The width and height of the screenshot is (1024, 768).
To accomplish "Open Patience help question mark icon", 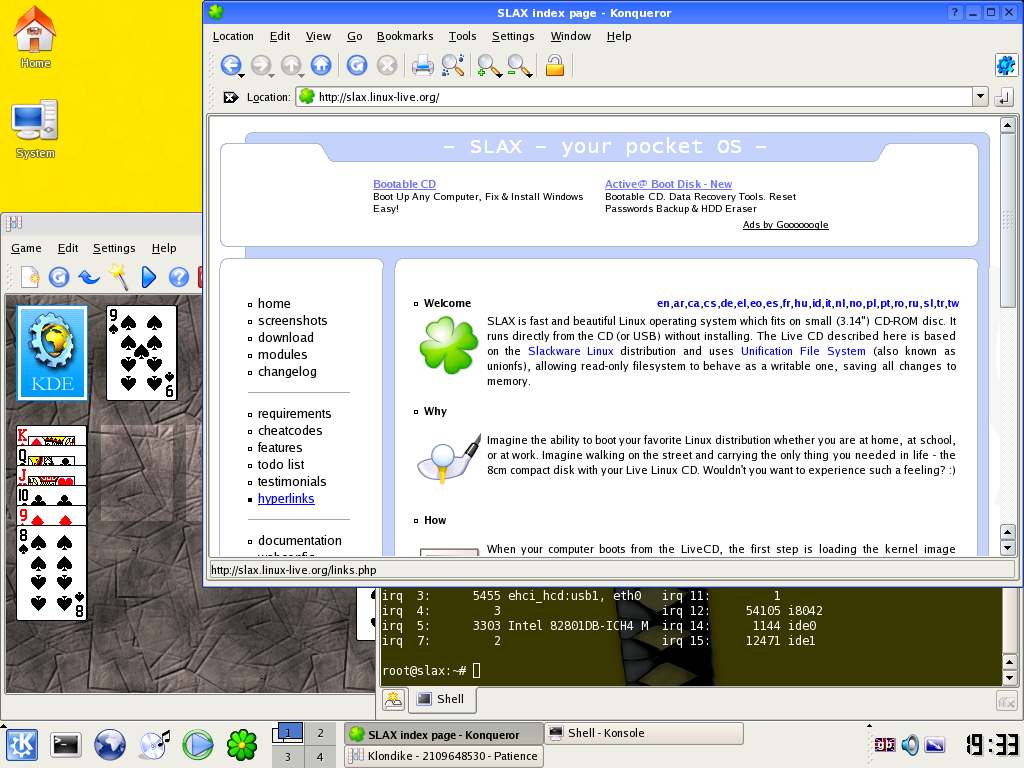I will 178,277.
